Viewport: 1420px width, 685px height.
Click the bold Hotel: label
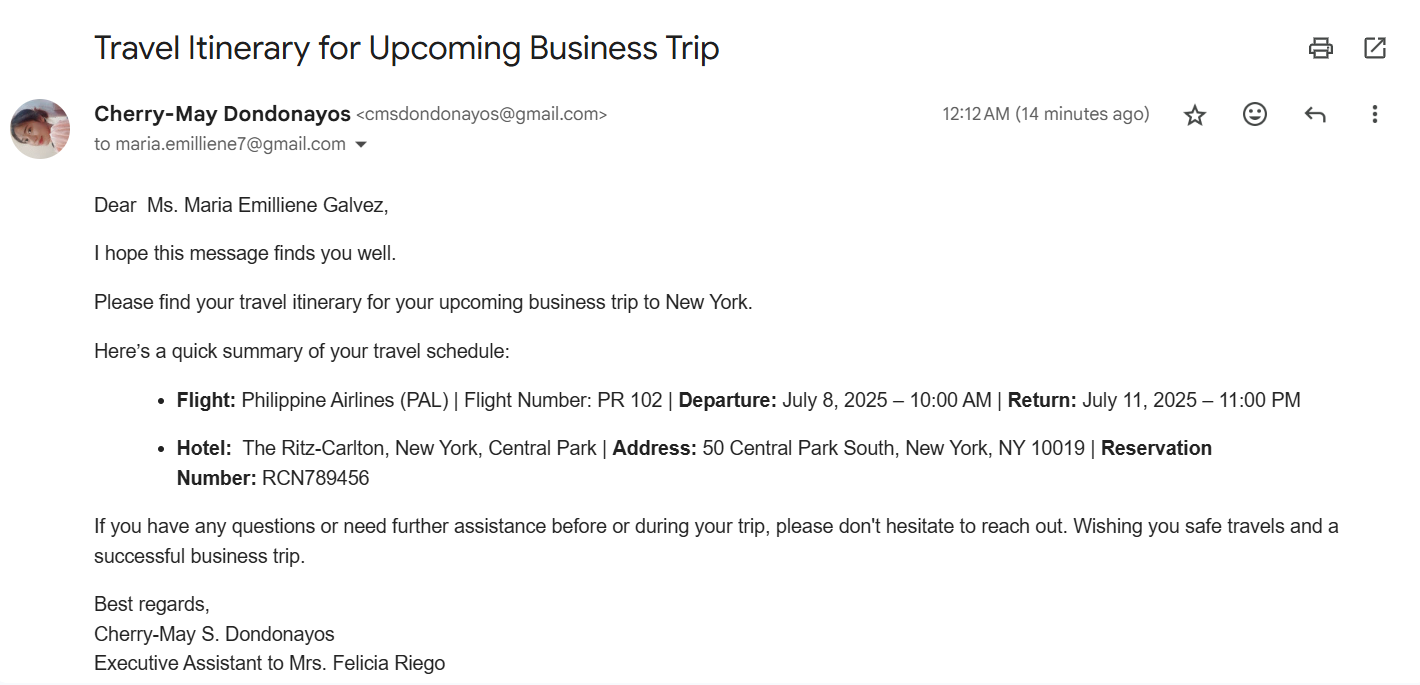204,448
